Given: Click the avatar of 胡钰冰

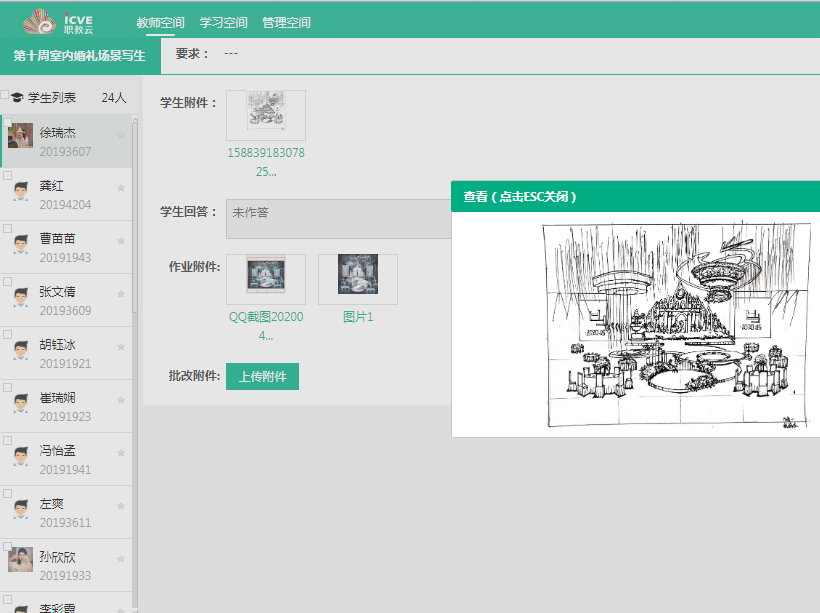Looking at the screenshot, I should point(21,351).
